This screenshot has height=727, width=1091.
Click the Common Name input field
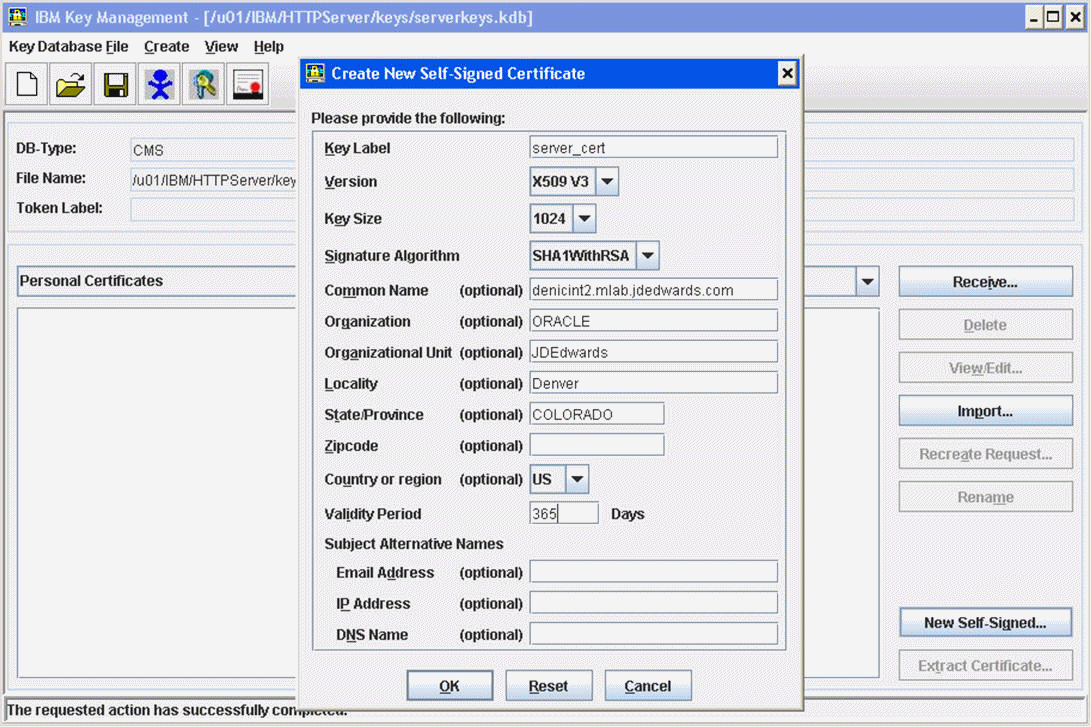click(x=653, y=290)
